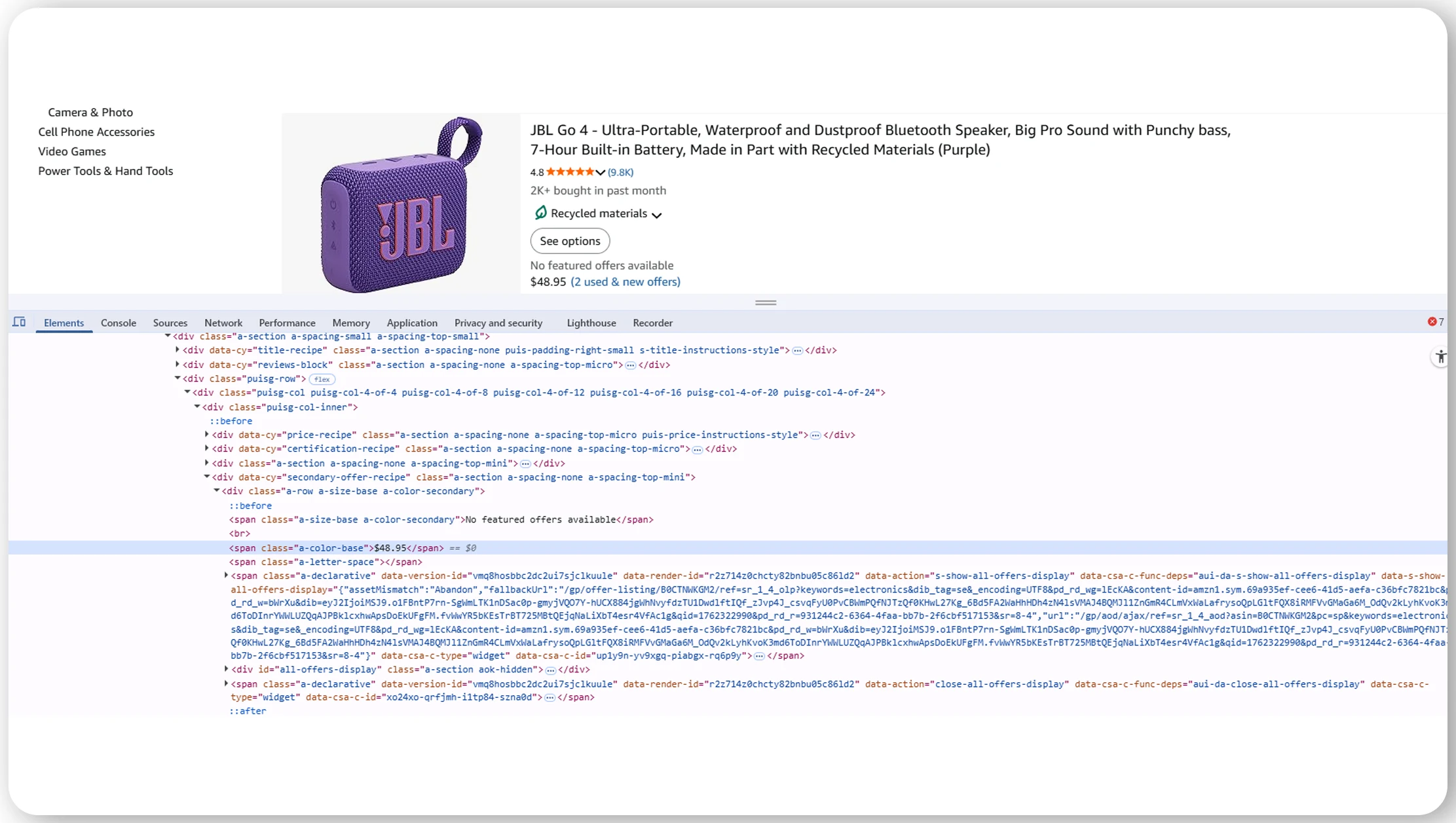Click the See options button

coord(569,240)
